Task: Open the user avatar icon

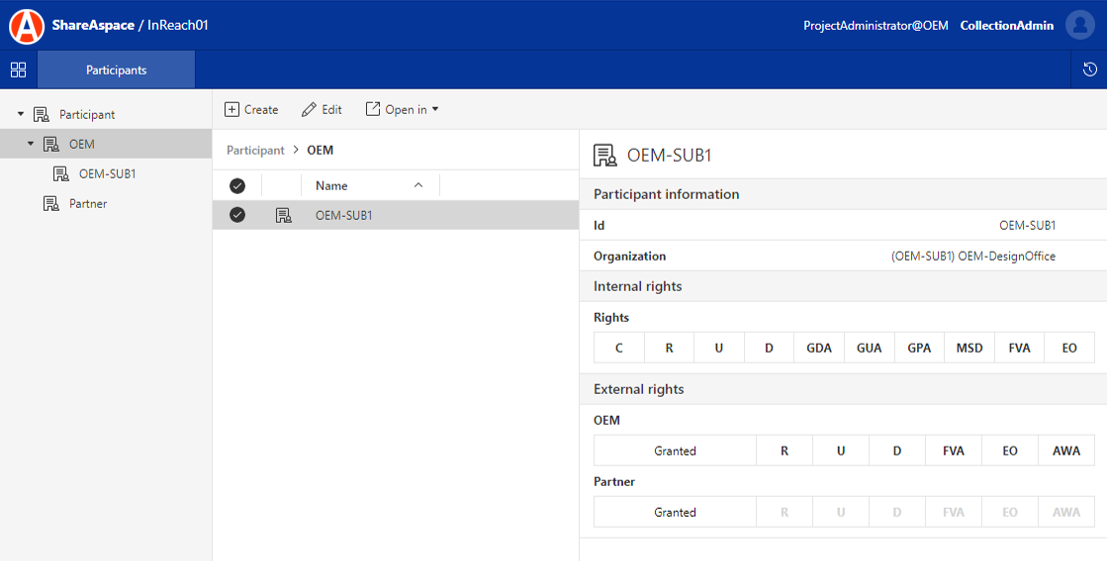Action: coord(1079,25)
